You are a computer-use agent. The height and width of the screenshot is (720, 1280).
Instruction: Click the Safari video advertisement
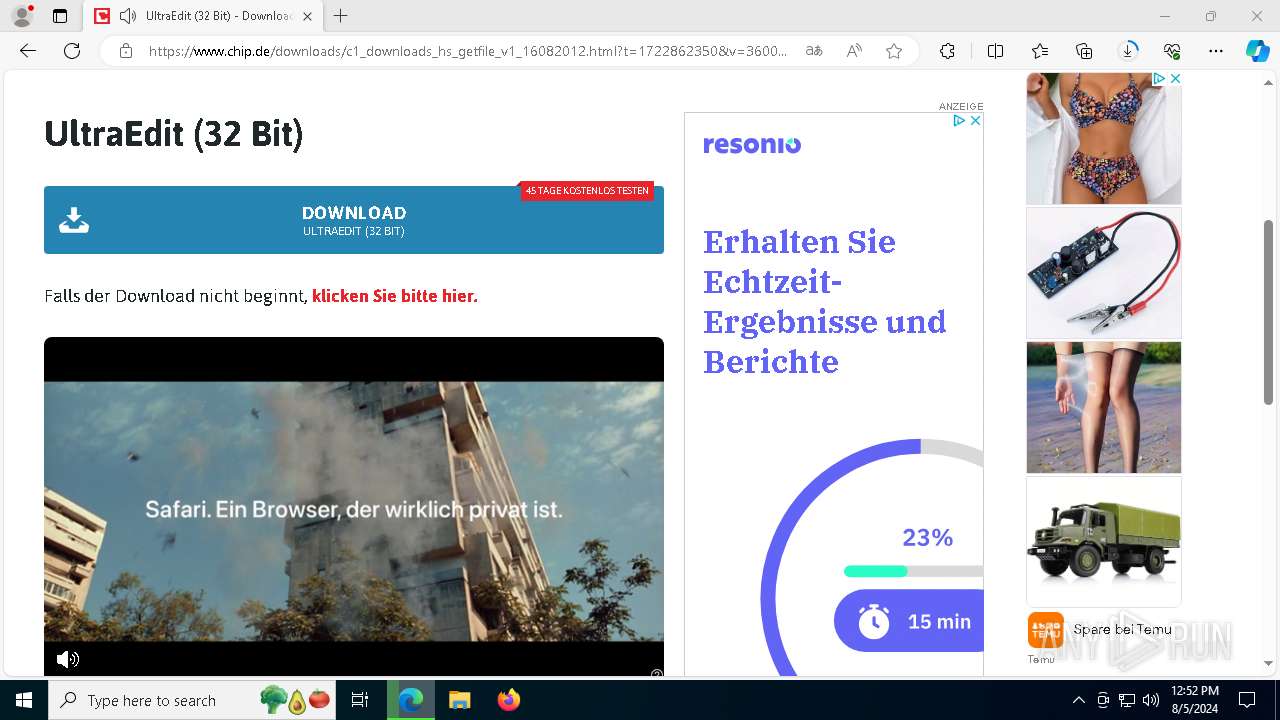[x=354, y=508]
